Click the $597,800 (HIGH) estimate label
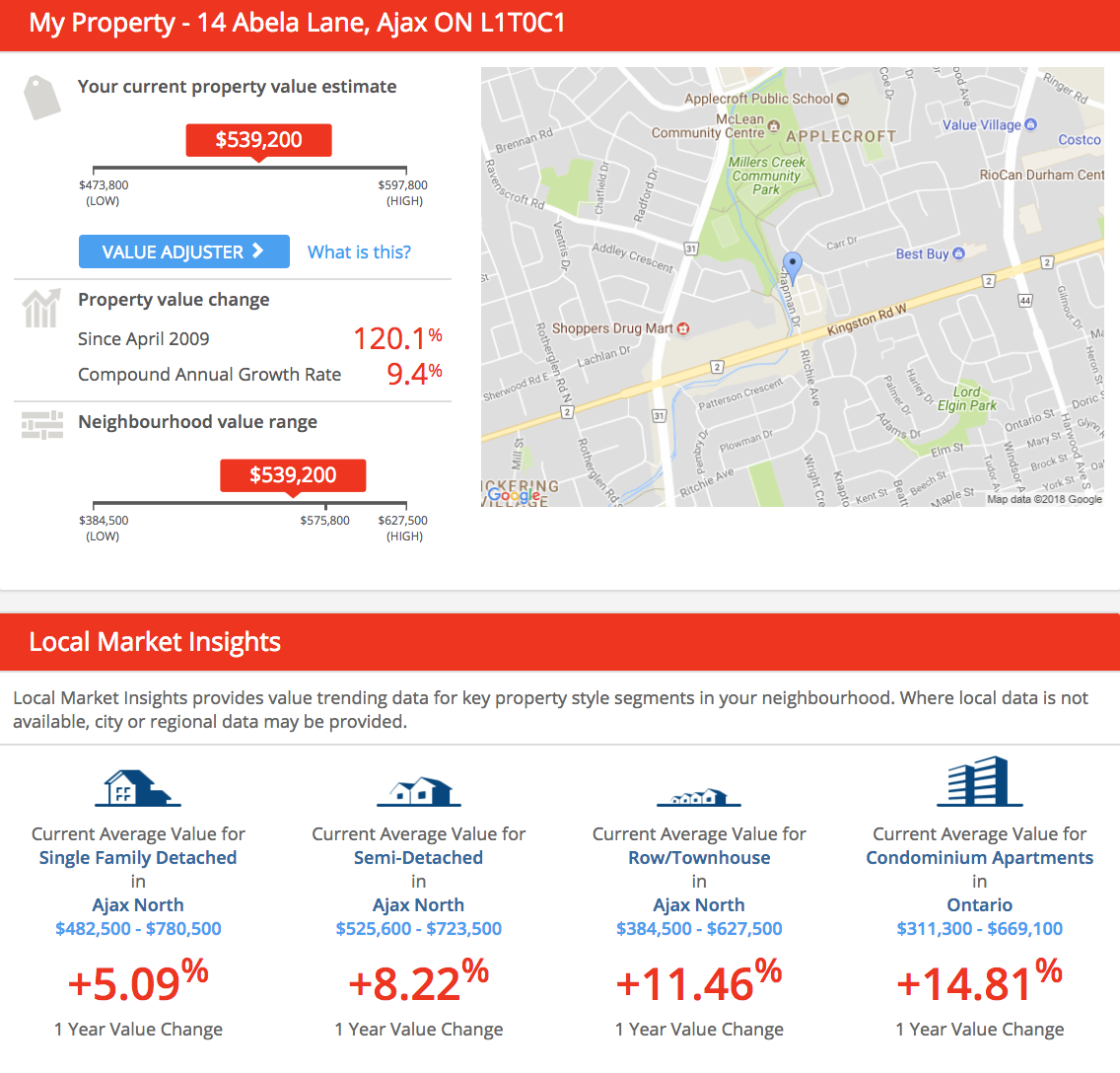The image size is (1120, 1073). [x=403, y=193]
